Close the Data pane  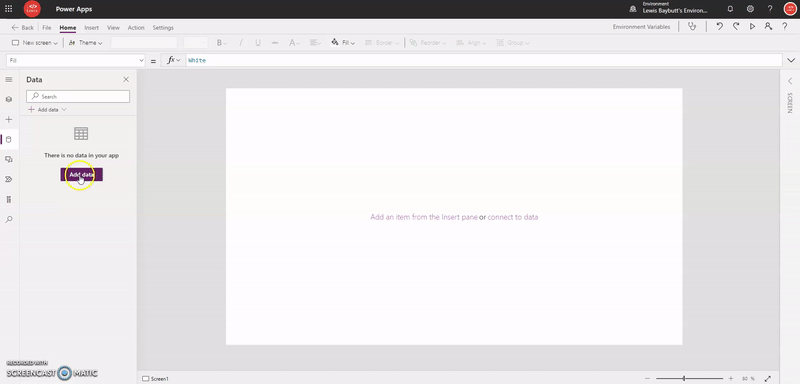click(126, 80)
